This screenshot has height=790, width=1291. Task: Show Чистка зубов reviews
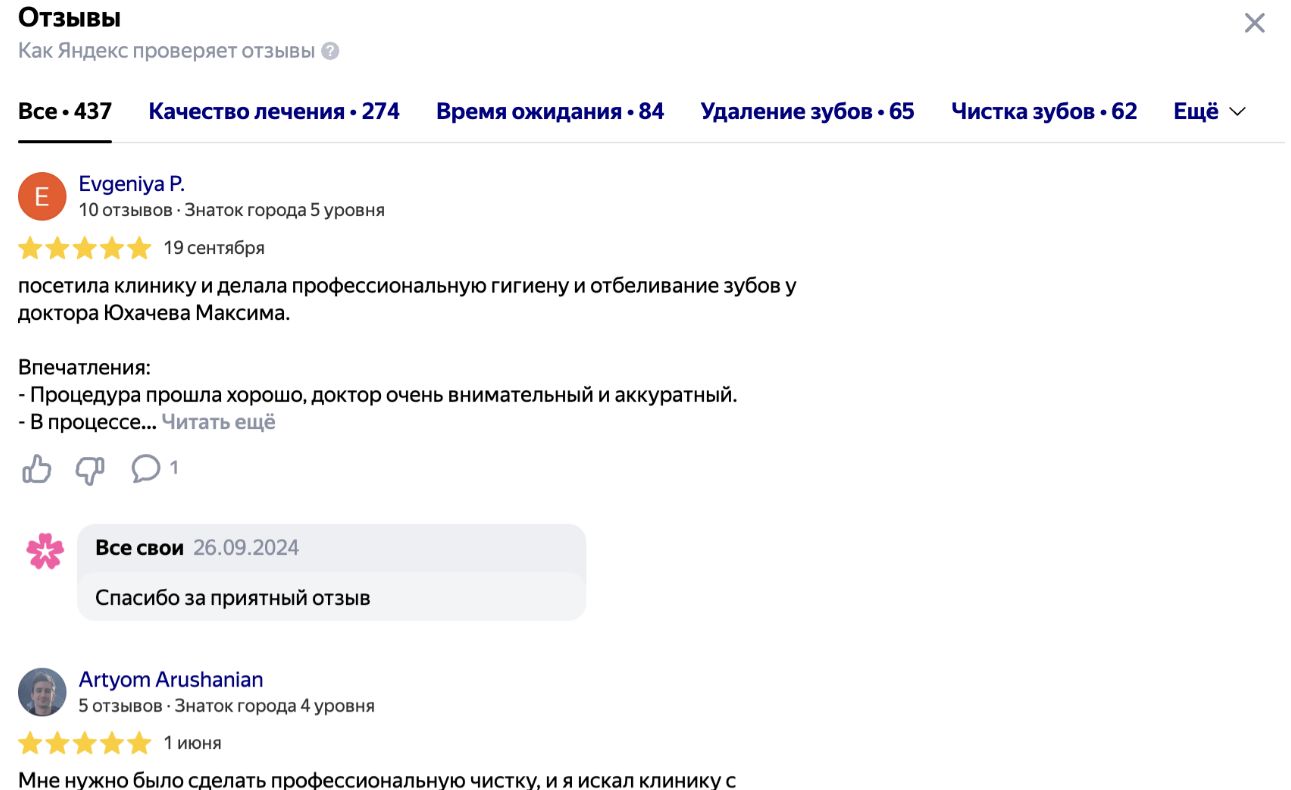pyautogui.click(x=1044, y=111)
